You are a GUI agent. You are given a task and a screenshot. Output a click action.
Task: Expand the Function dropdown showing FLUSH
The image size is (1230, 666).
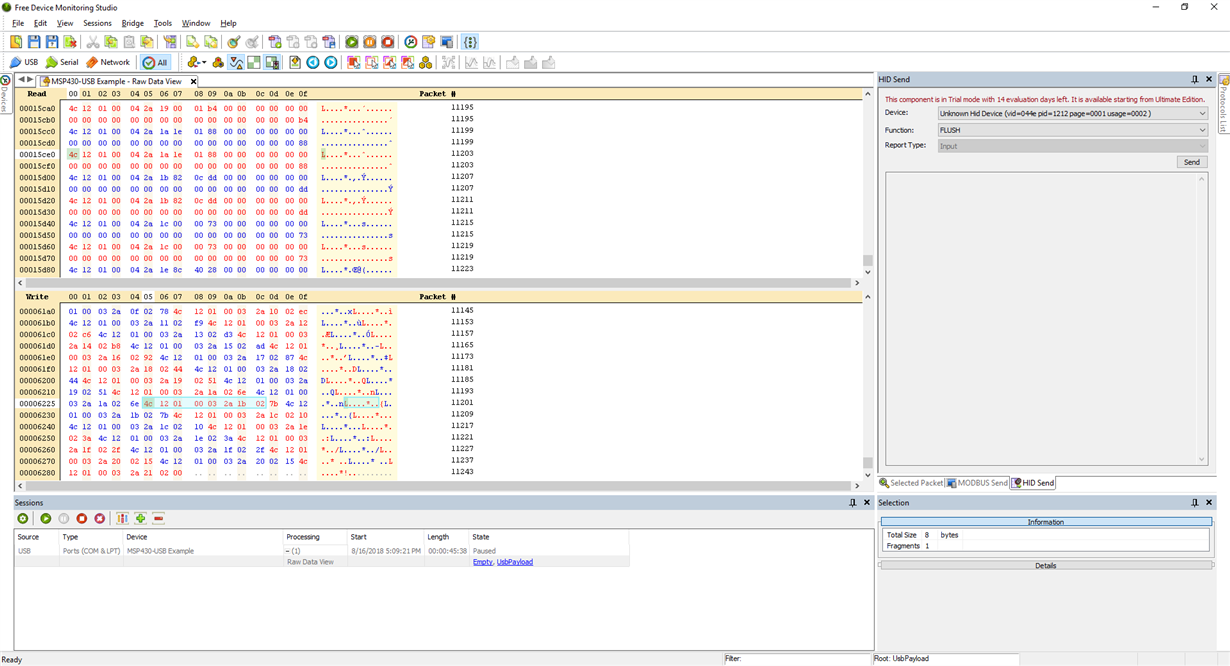pyautogui.click(x=1203, y=129)
